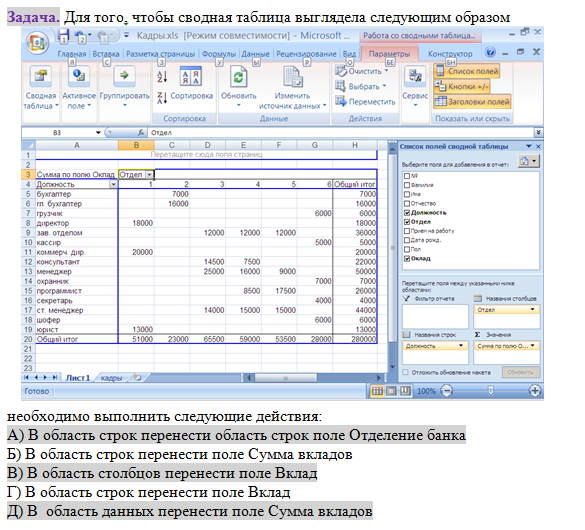Expand the formula bar chevron

click(x=538, y=132)
